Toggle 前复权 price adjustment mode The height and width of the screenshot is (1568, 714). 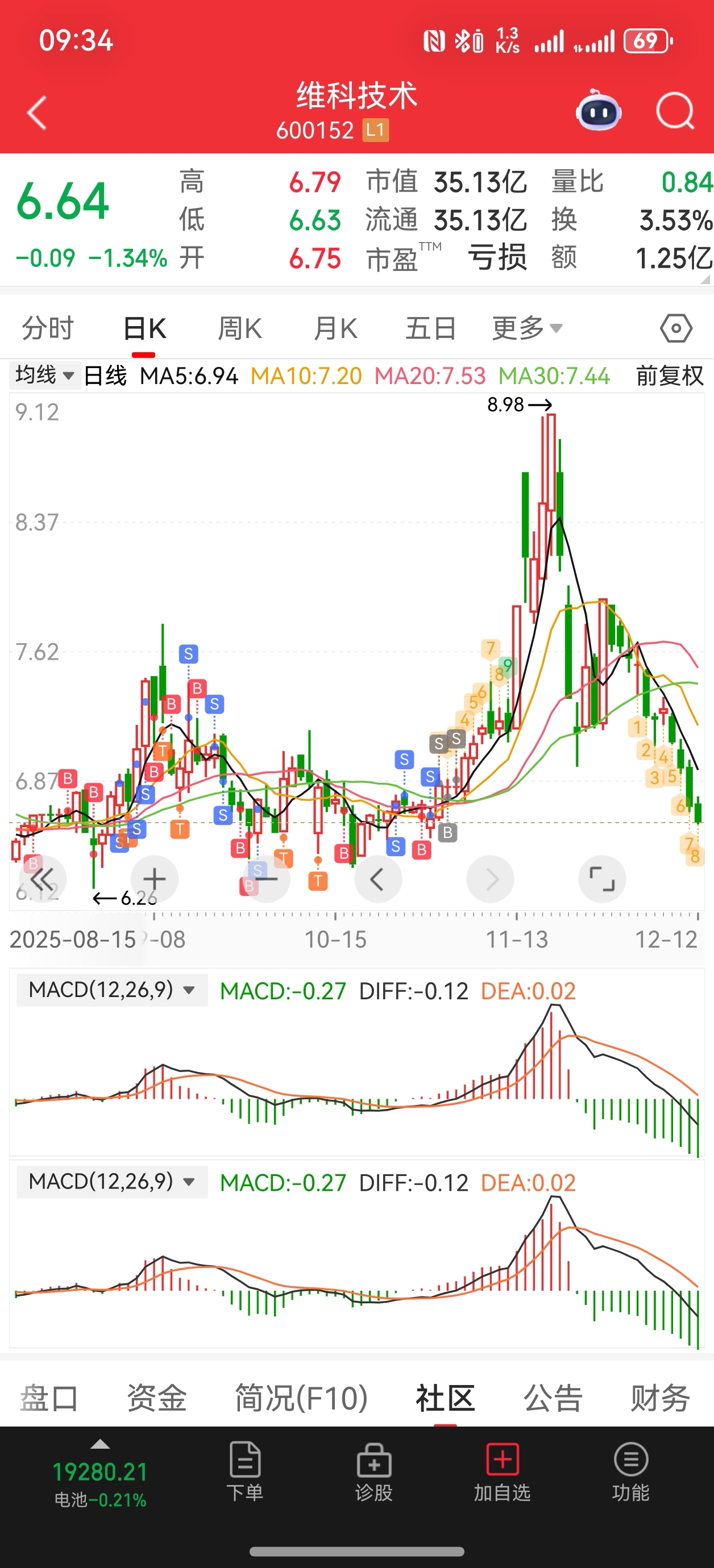click(670, 376)
